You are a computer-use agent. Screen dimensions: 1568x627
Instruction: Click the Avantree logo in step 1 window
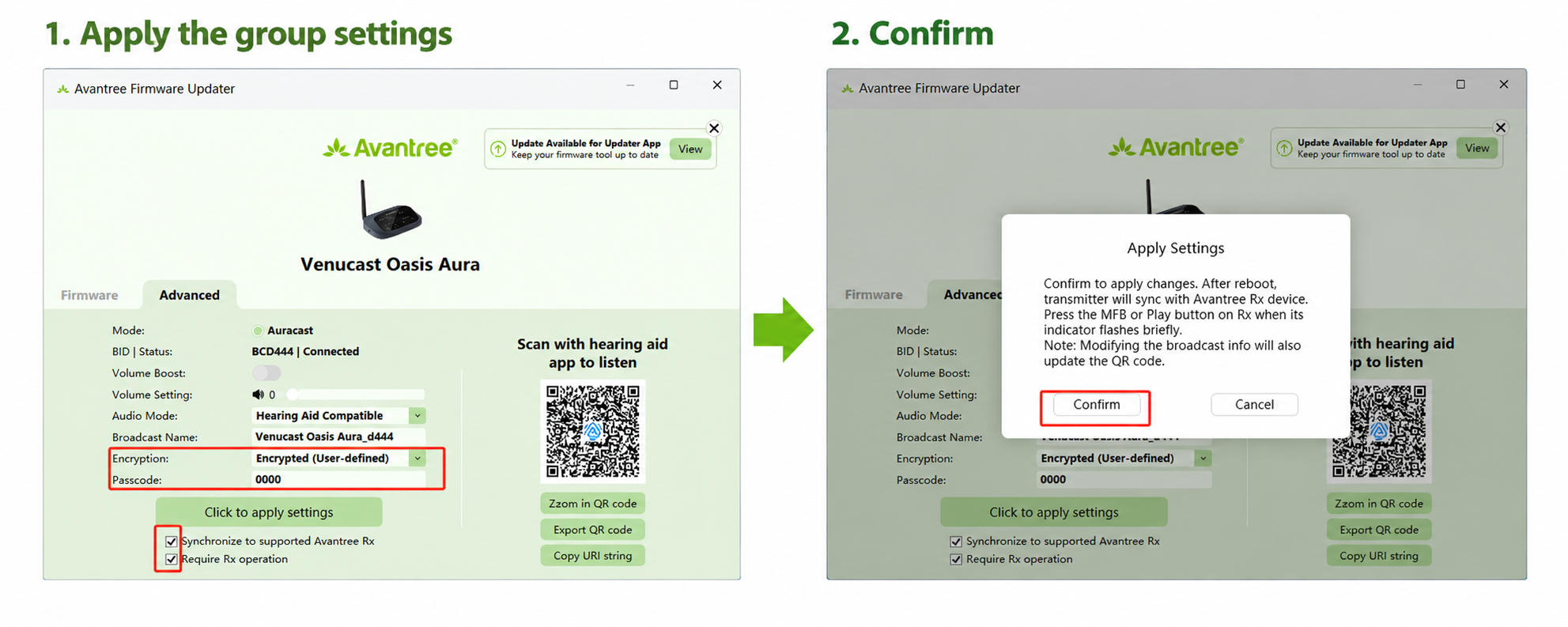point(391,148)
